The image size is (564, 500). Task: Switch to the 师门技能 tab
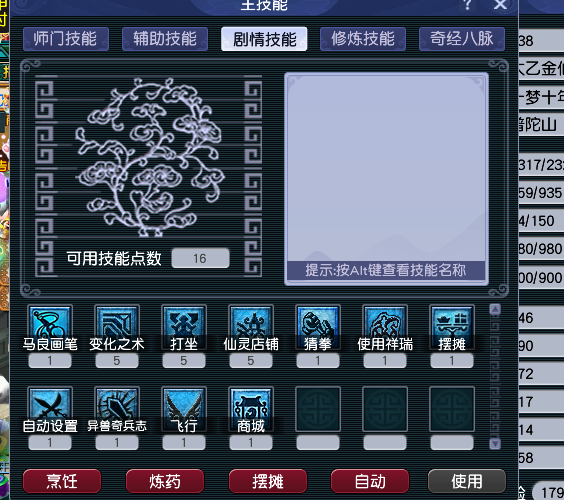point(66,39)
